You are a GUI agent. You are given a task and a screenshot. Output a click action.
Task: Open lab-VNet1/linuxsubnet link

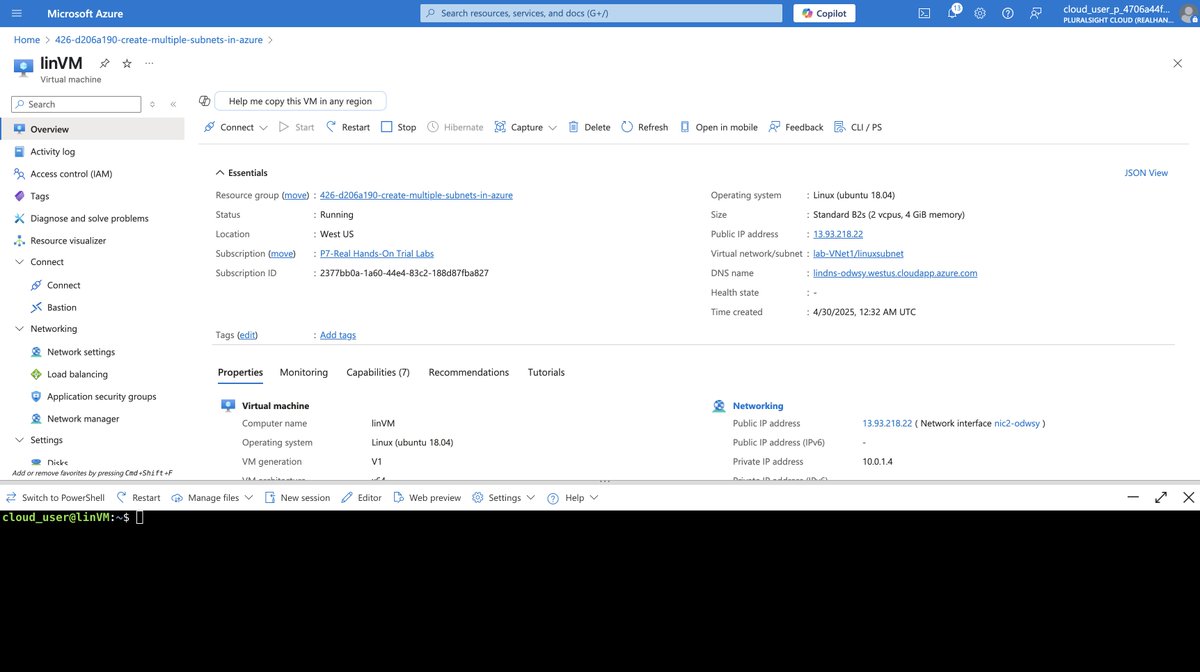(858, 254)
